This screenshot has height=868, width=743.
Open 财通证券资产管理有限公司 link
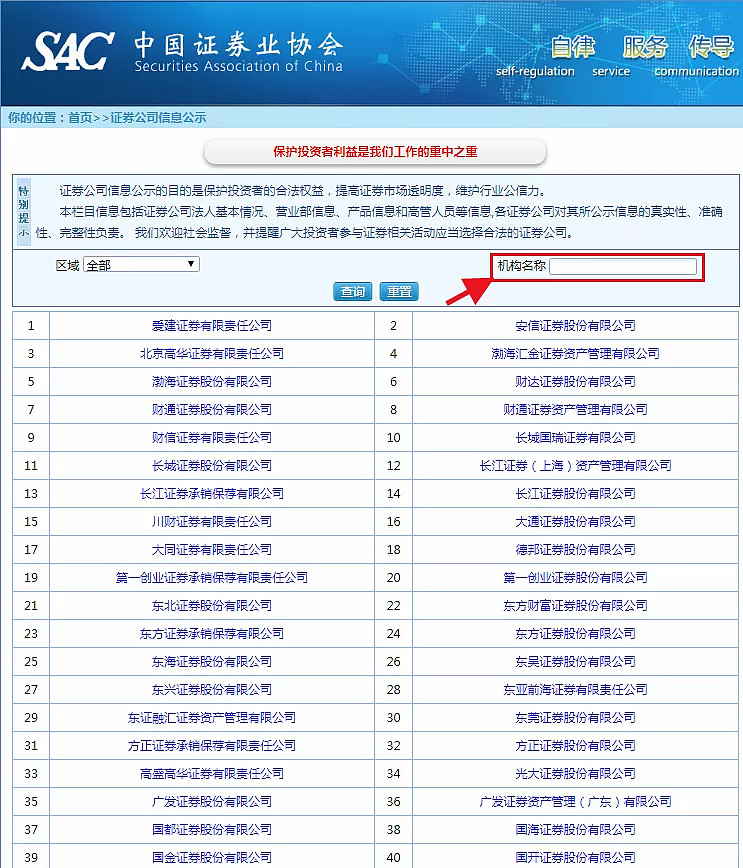pos(575,410)
